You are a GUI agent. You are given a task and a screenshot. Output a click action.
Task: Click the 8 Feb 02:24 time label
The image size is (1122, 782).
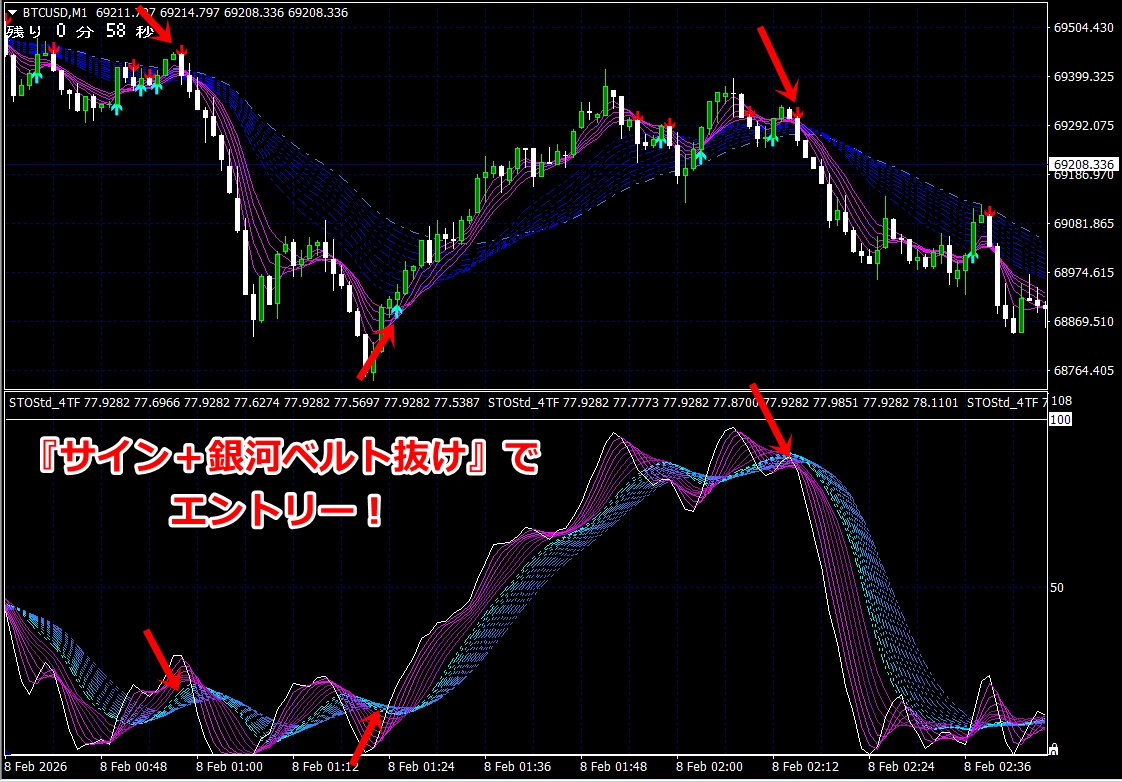[x=901, y=767]
